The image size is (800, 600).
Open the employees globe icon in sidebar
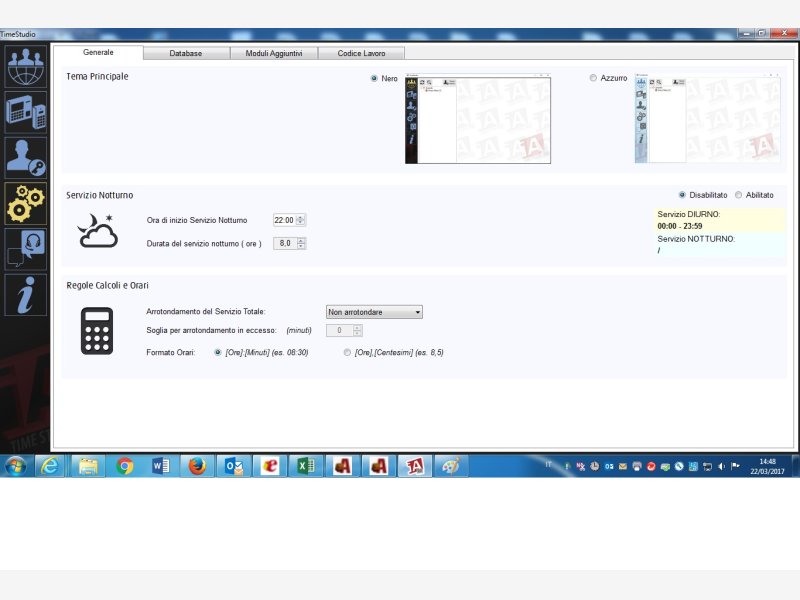pos(25,65)
